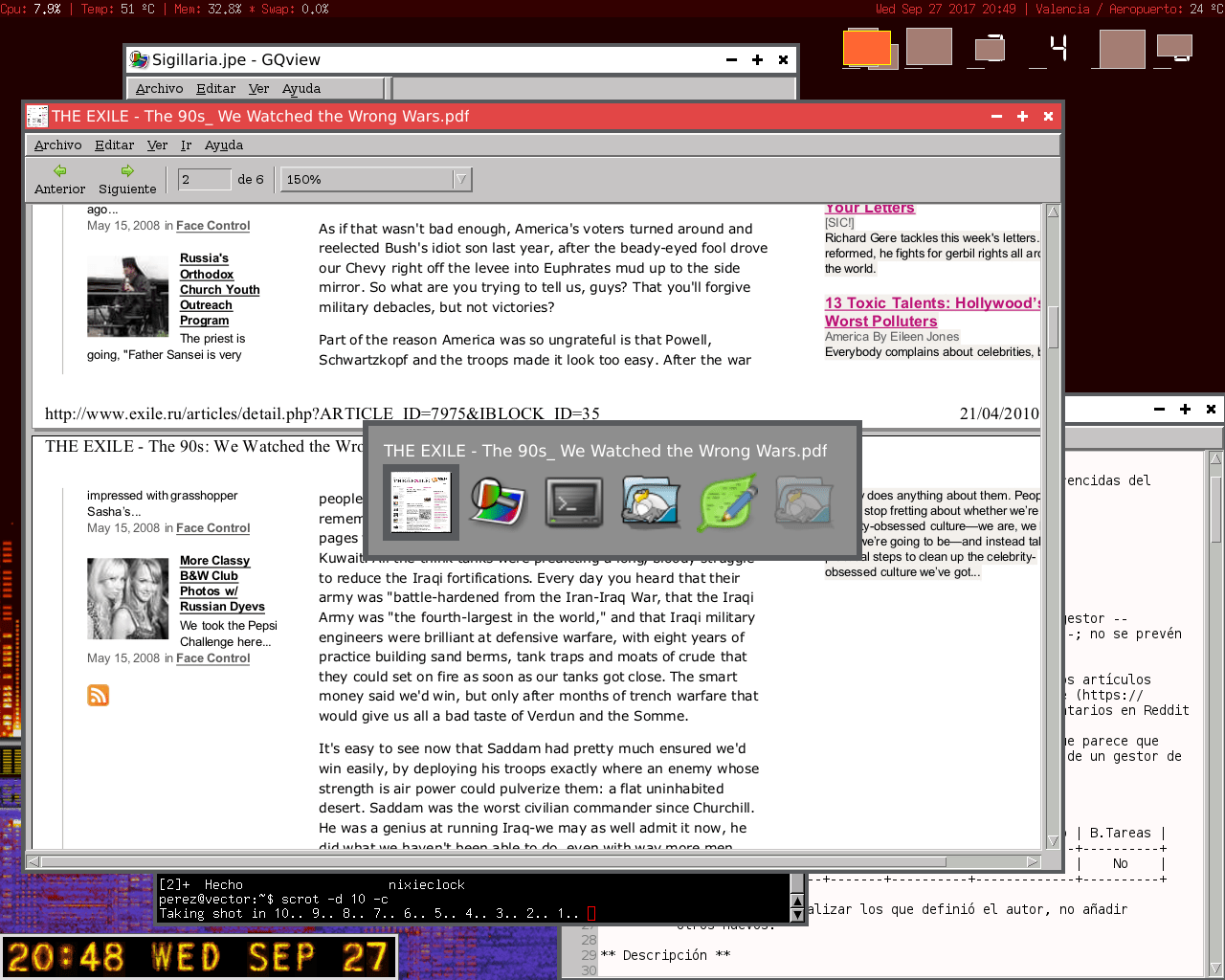Click PDF vertical scrollbar down arrow
1225x980 pixels.
[1053, 841]
